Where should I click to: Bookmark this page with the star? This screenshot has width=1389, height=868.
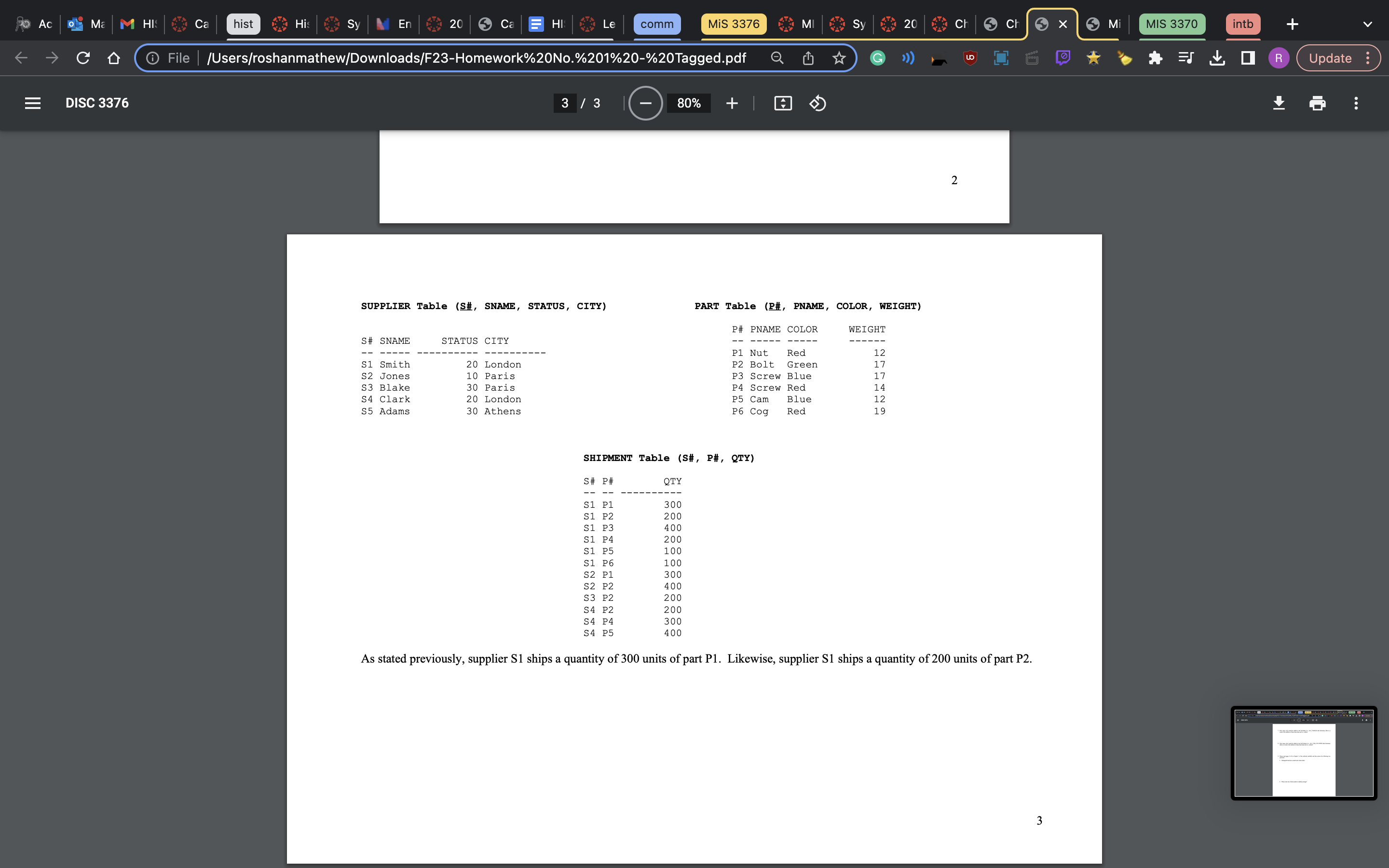click(x=840, y=57)
